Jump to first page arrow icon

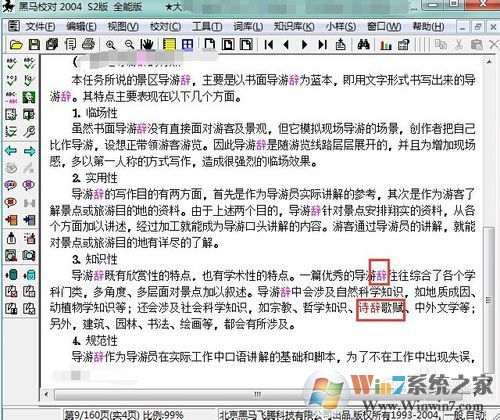[x=269, y=44]
